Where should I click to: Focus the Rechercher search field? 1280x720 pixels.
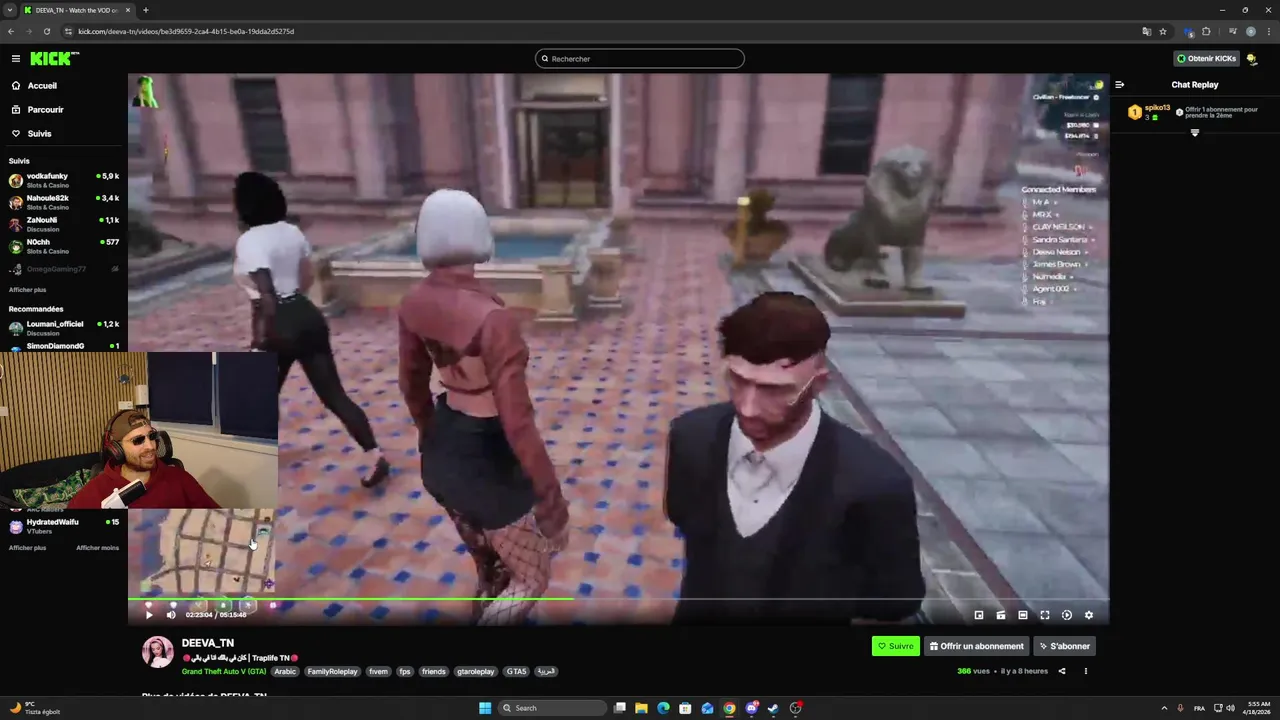click(x=640, y=59)
